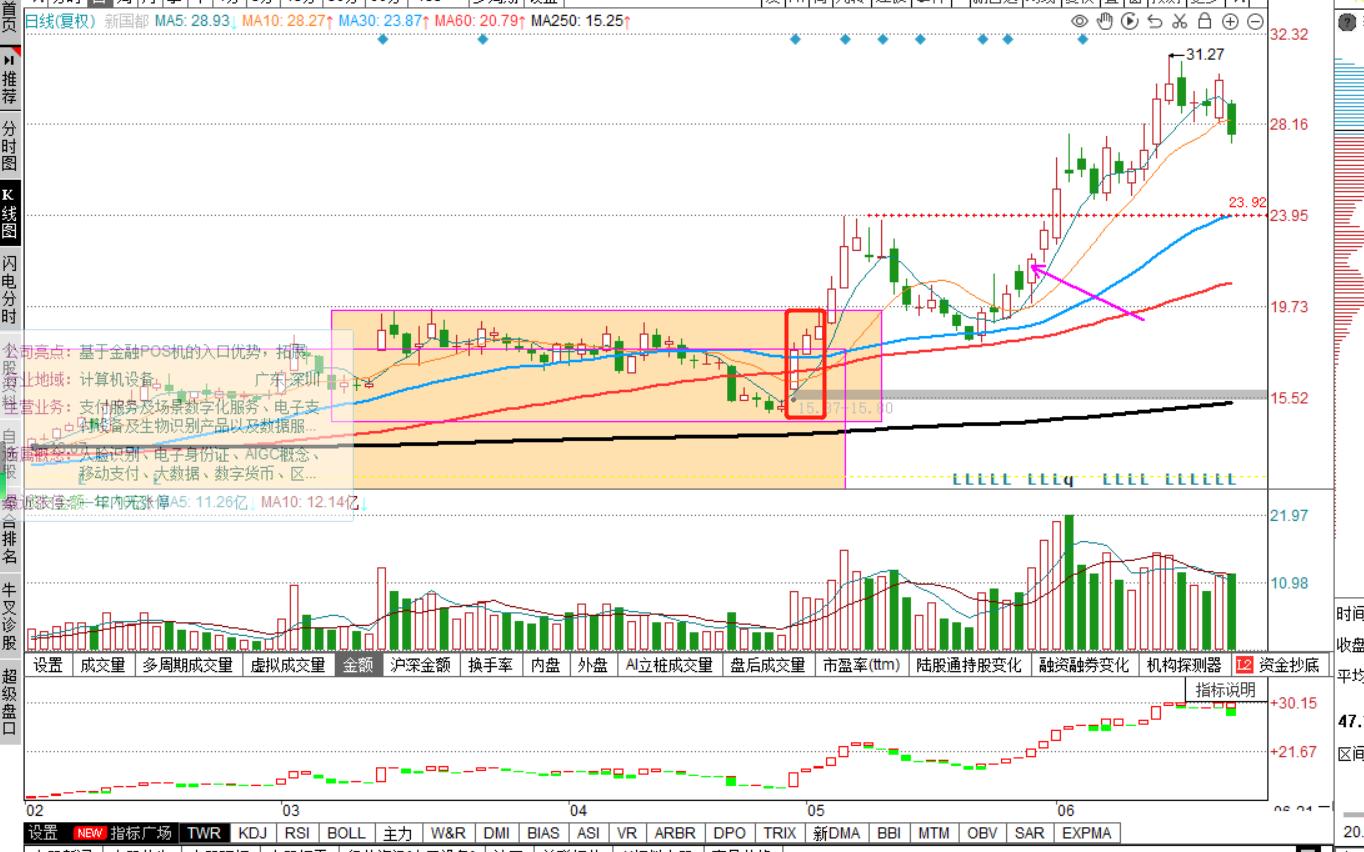Click the first blue diamond event marker

pos(382,40)
